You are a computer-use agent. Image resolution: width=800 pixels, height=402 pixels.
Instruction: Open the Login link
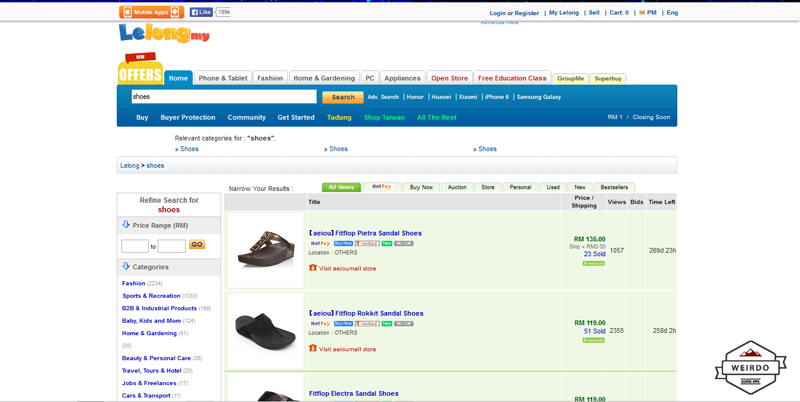pyautogui.click(x=497, y=13)
